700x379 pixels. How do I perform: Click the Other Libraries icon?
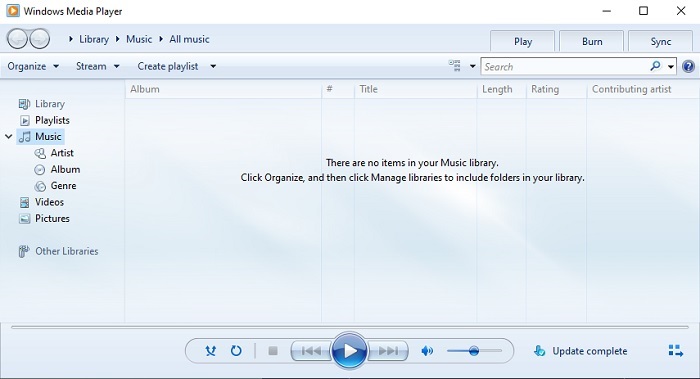coord(24,251)
